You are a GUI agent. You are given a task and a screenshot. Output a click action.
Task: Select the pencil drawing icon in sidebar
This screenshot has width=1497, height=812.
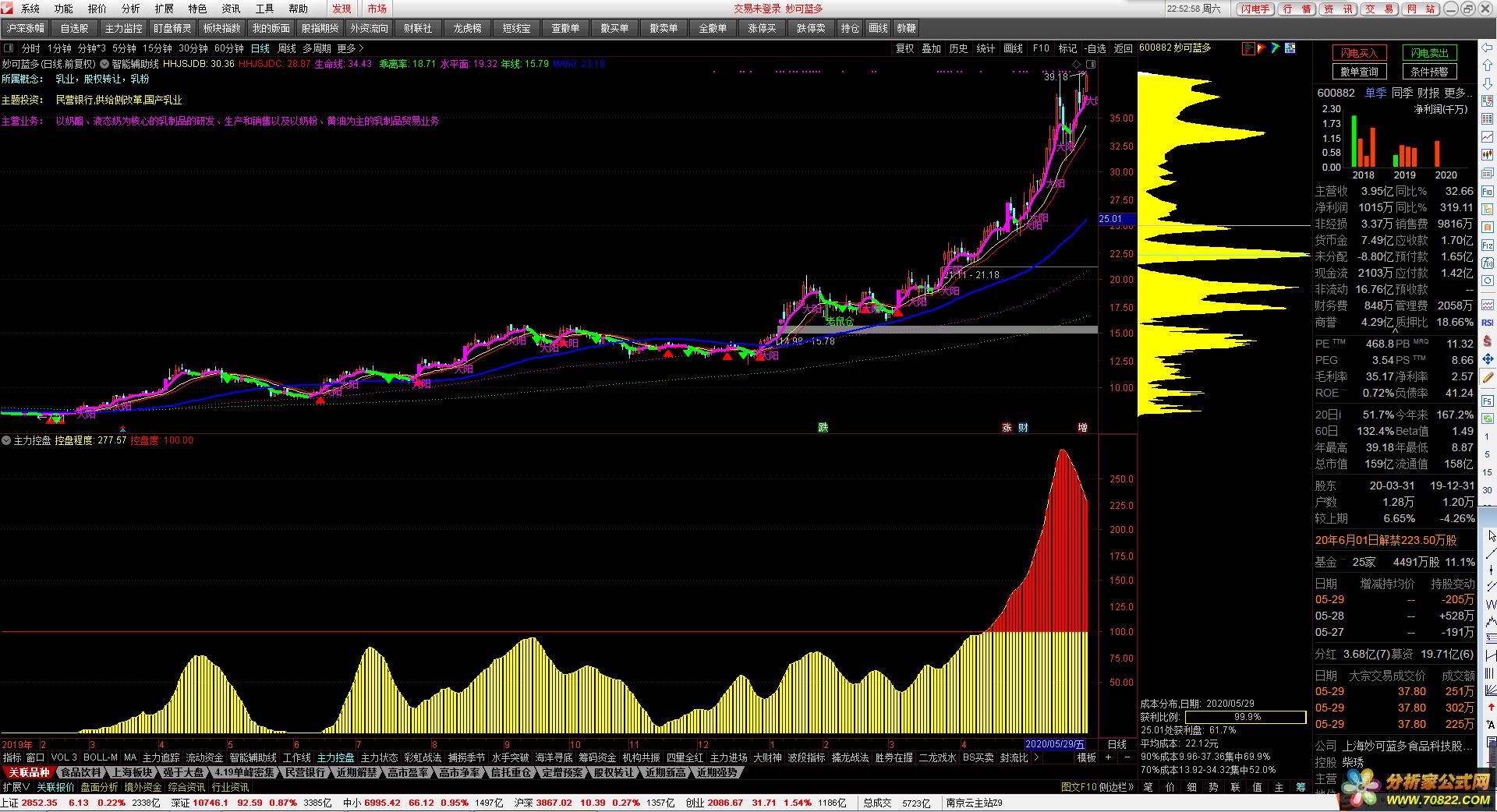point(1488,377)
